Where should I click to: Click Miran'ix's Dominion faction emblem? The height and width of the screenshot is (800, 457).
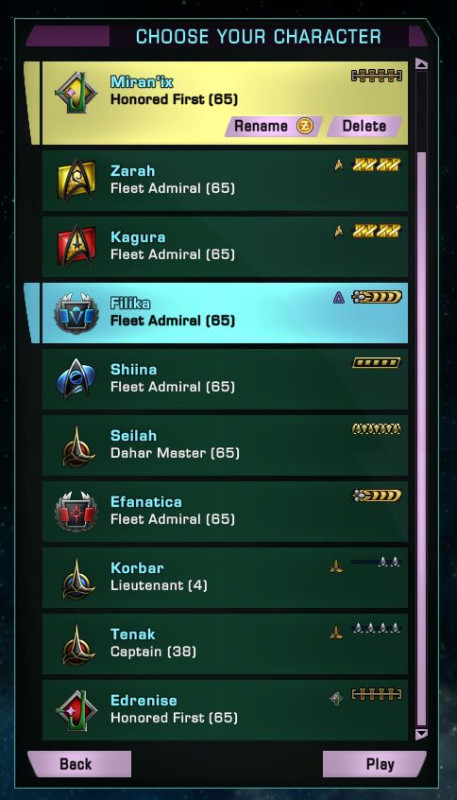click(x=76, y=93)
